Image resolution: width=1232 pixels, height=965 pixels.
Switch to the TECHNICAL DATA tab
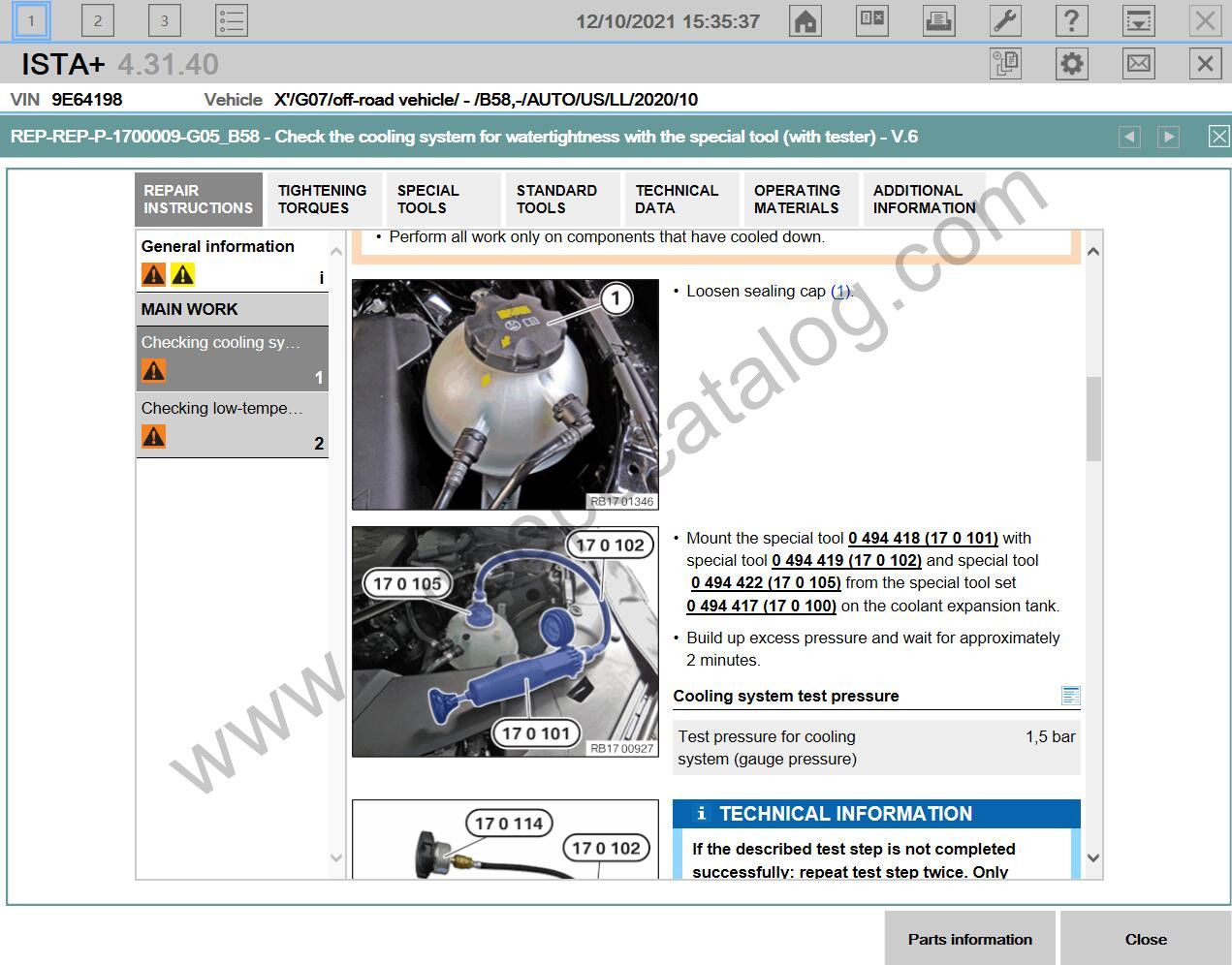click(678, 199)
